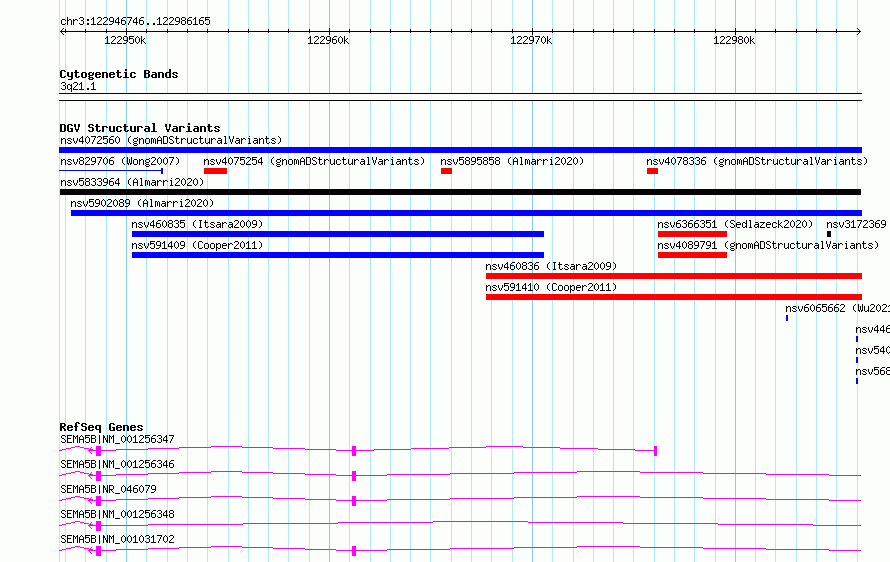The height and width of the screenshot is (562, 890).
Task: Click the black nsv5833964 variant bar
Action: 460,192
